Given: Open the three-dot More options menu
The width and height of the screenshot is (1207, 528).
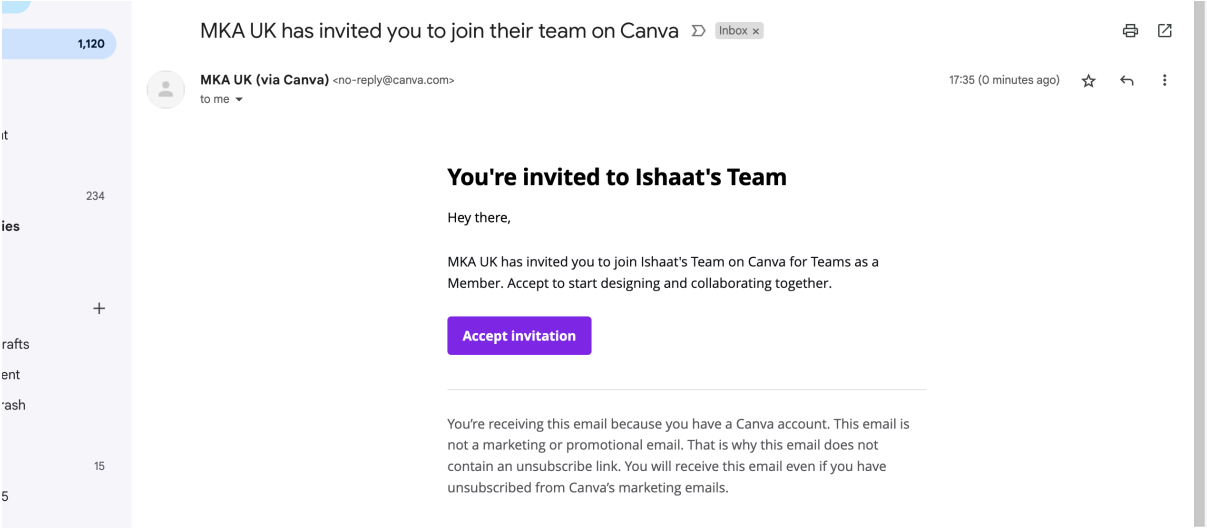Looking at the screenshot, I should 1164,81.
